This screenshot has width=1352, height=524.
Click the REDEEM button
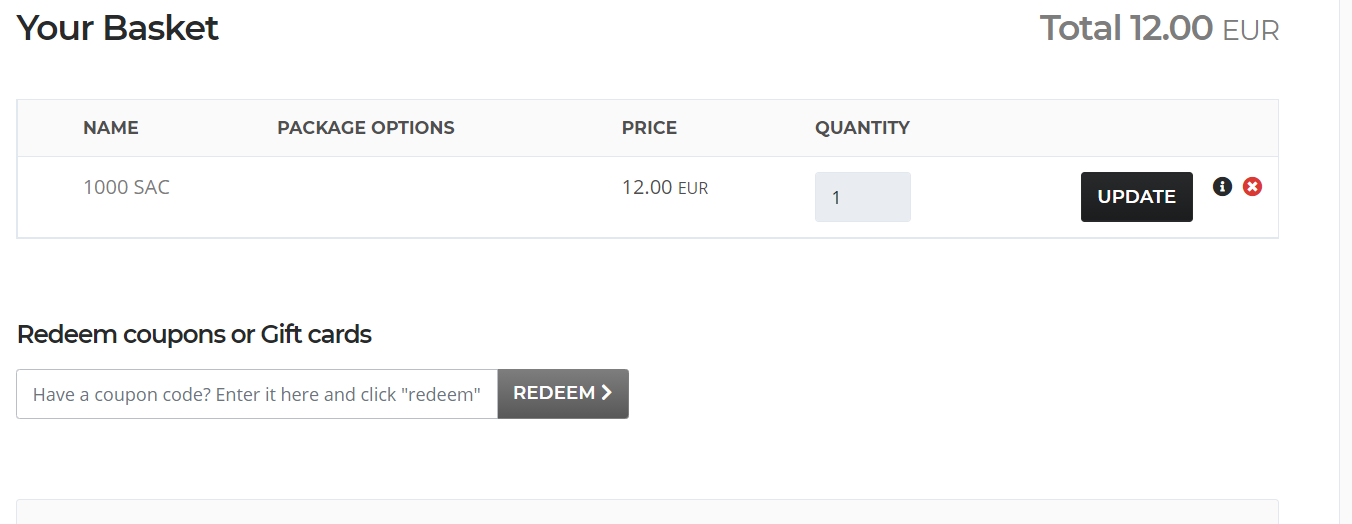(x=563, y=394)
